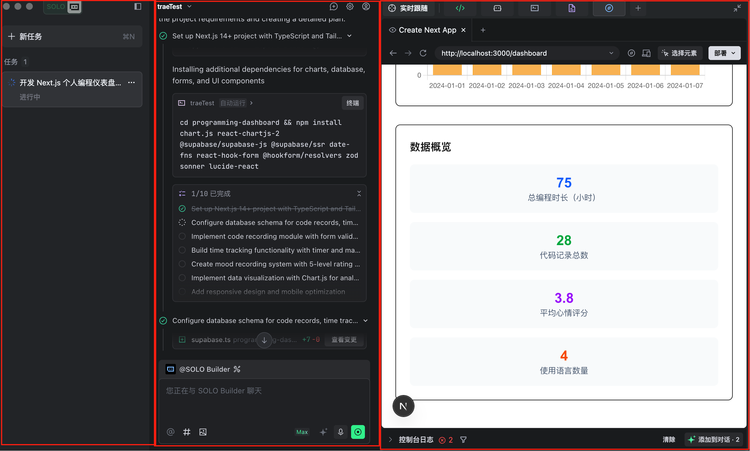Optimize the prompt with sparkle icon
The image size is (750, 451).
323,432
